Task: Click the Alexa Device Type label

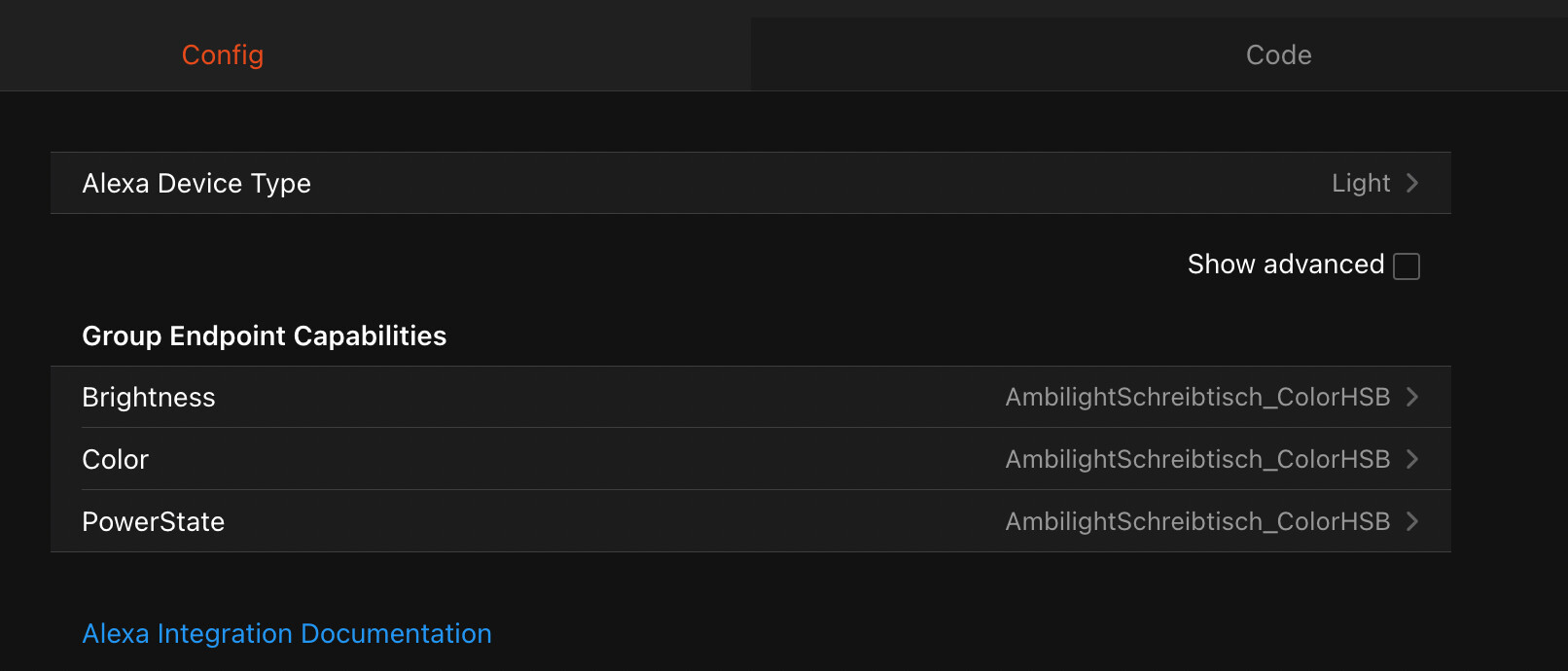Action: (196, 183)
